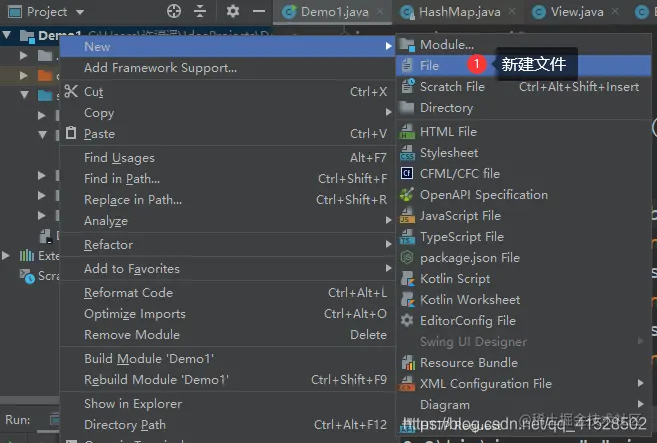Screen dimensions: 657x443
Task: Open the Project view dropdown arrow
Action: [x=80, y=12]
